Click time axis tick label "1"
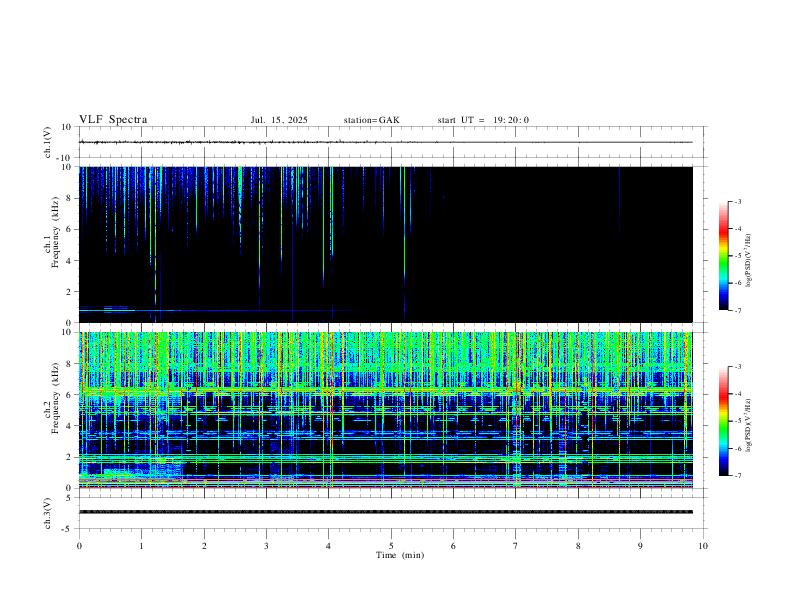 [x=141, y=546]
